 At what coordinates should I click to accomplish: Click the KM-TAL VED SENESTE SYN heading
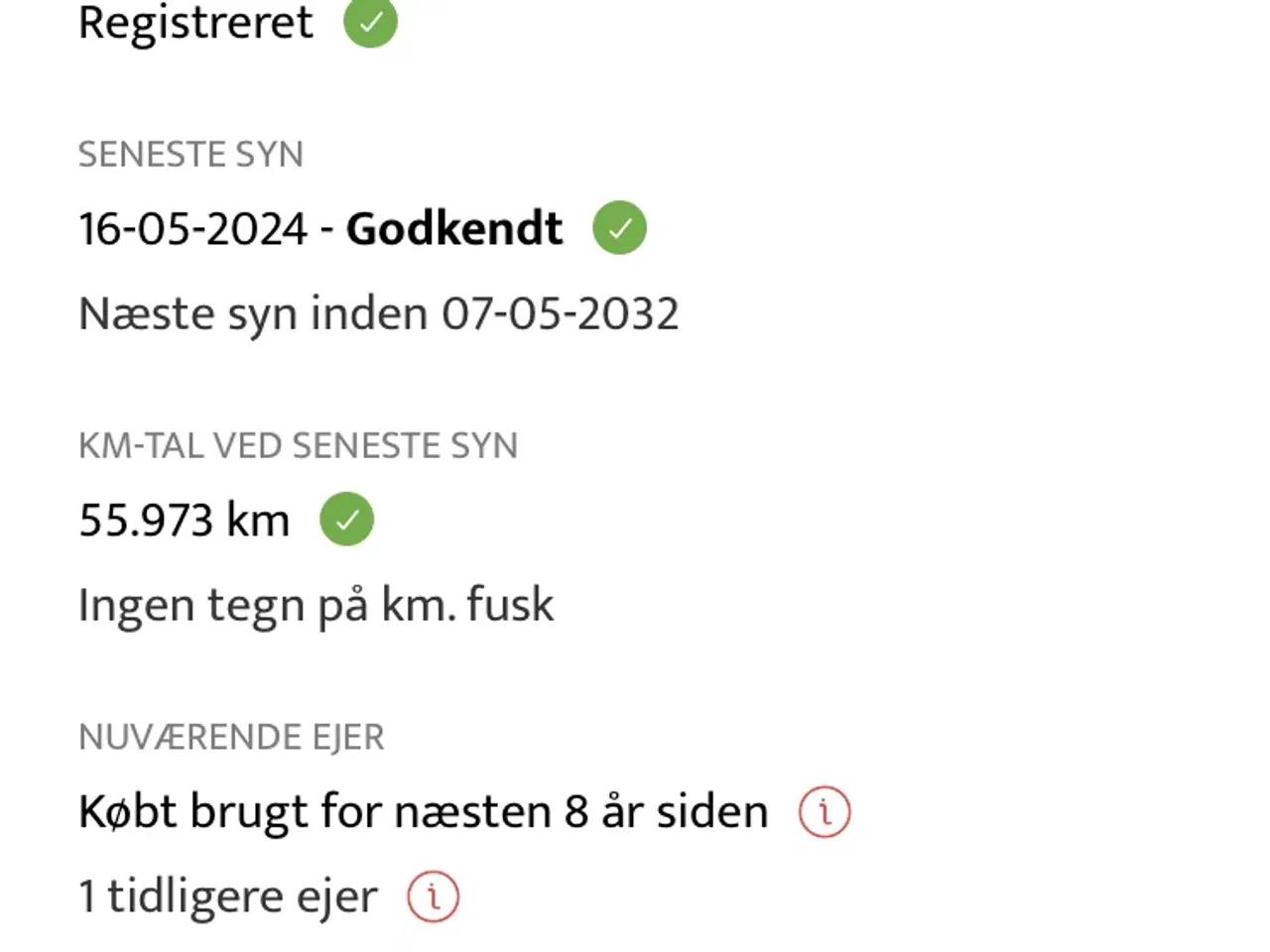tap(298, 446)
